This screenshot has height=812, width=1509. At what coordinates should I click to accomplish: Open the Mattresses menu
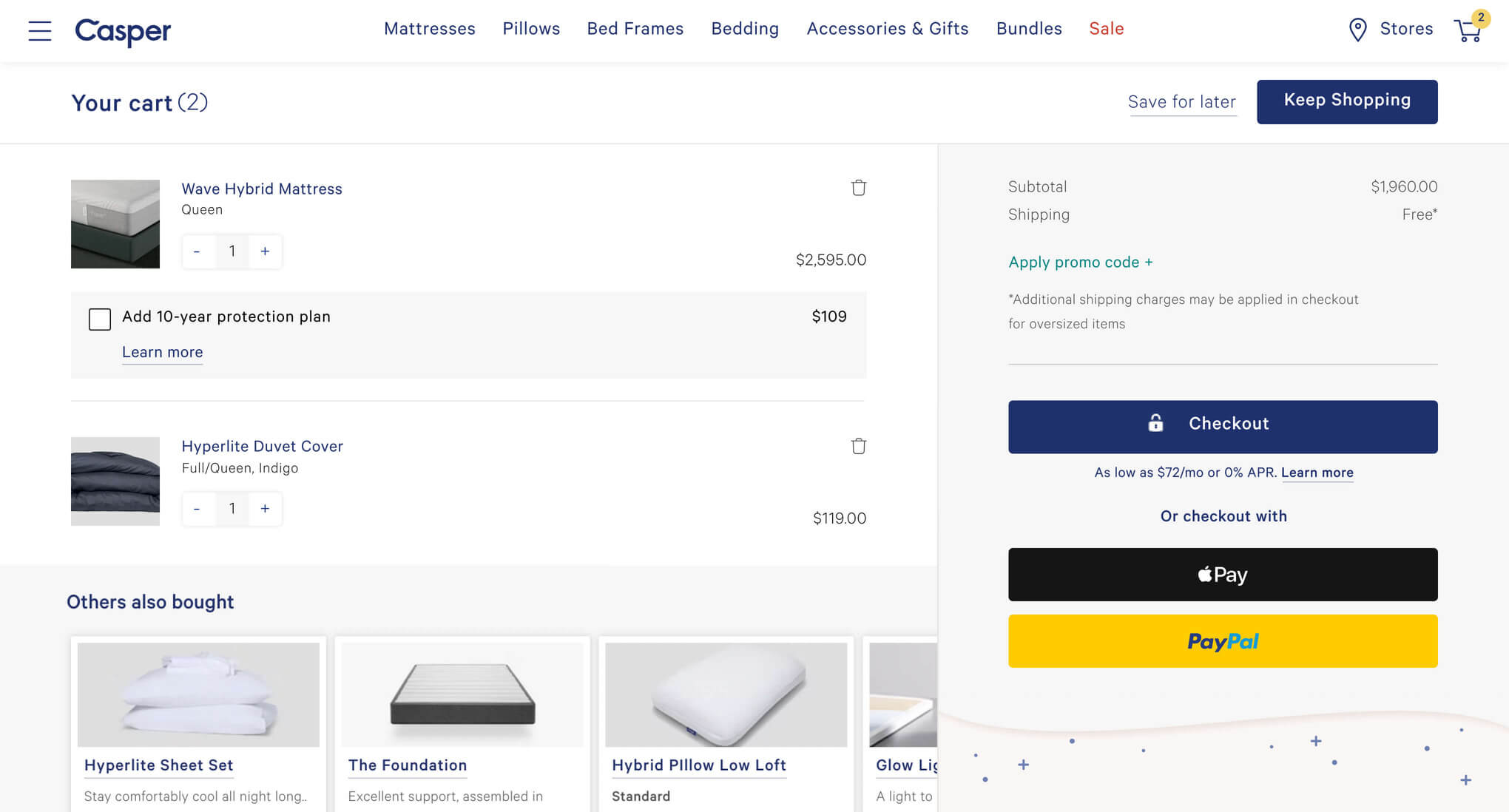(429, 29)
